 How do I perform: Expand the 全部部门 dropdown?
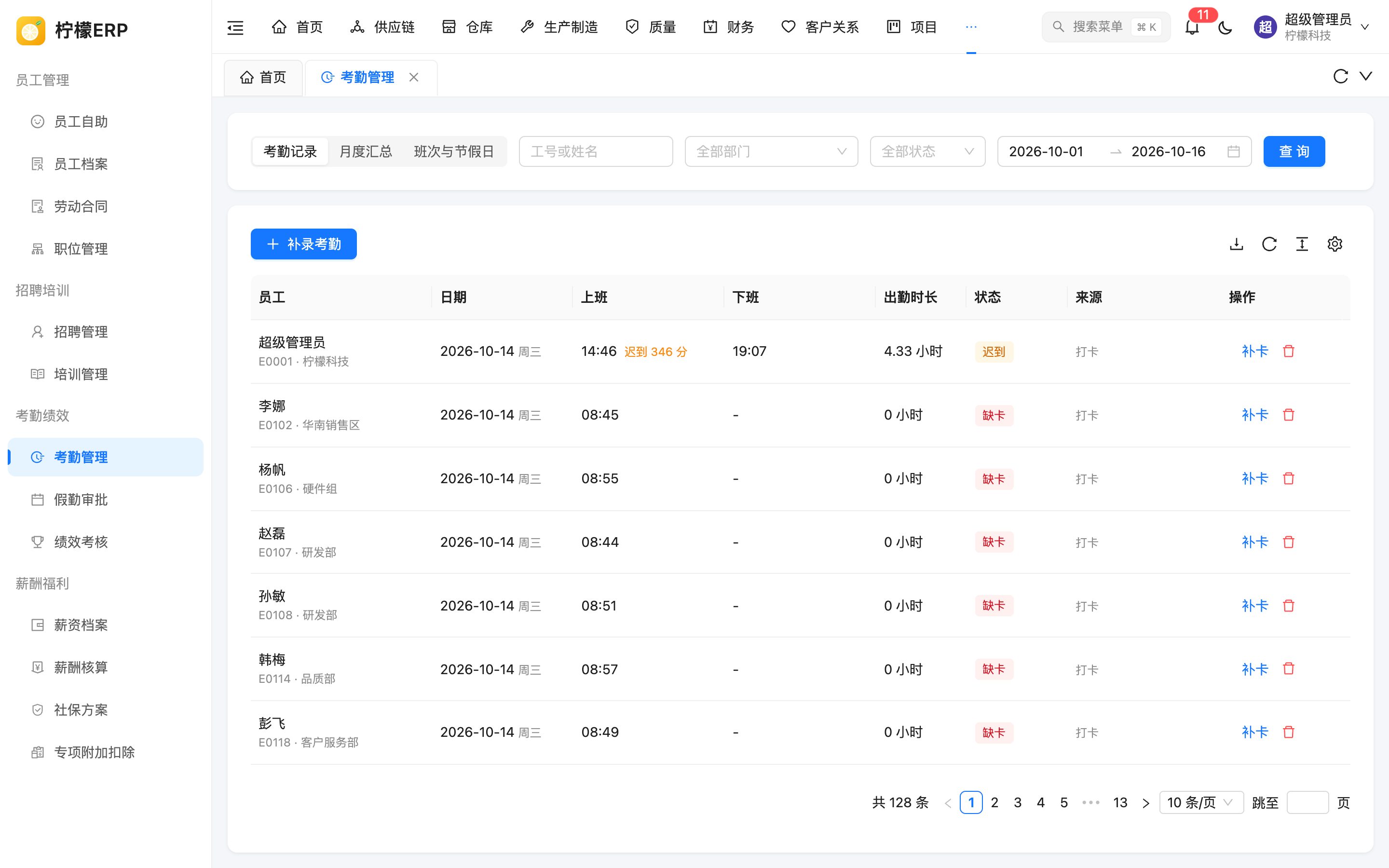pyautogui.click(x=771, y=151)
